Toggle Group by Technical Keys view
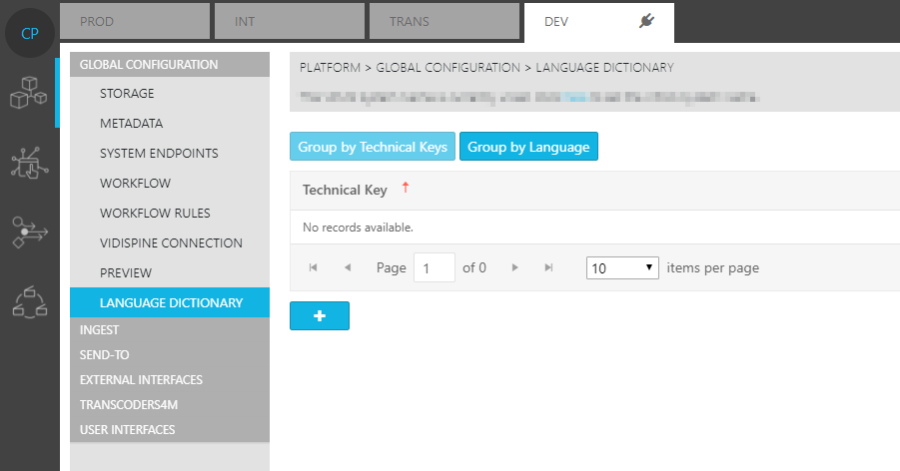900x471 pixels. tap(372, 147)
